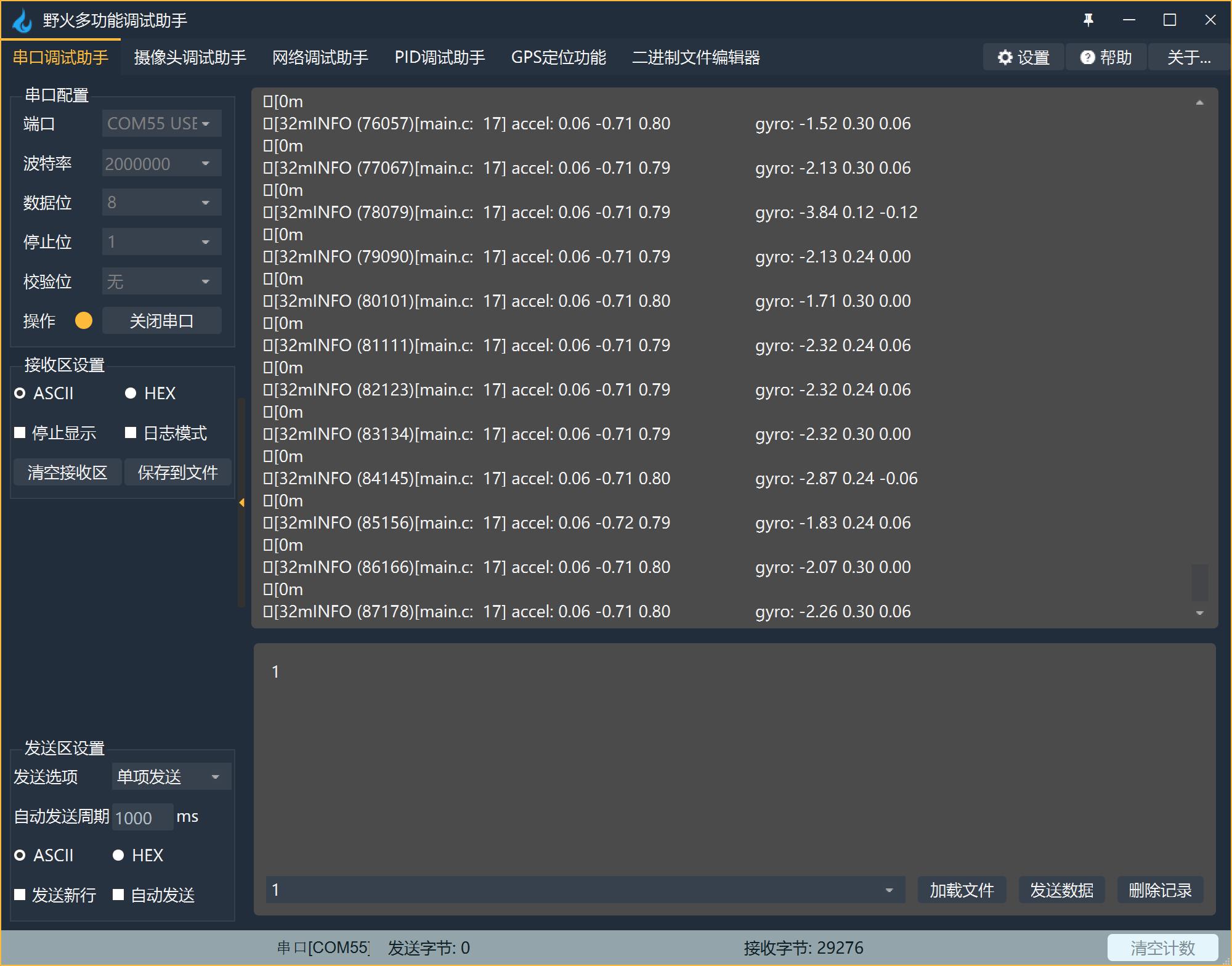The height and width of the screenshot is (966, 1232).
Task: Click the 接收字节: 29276 status text
Action: 803,948
